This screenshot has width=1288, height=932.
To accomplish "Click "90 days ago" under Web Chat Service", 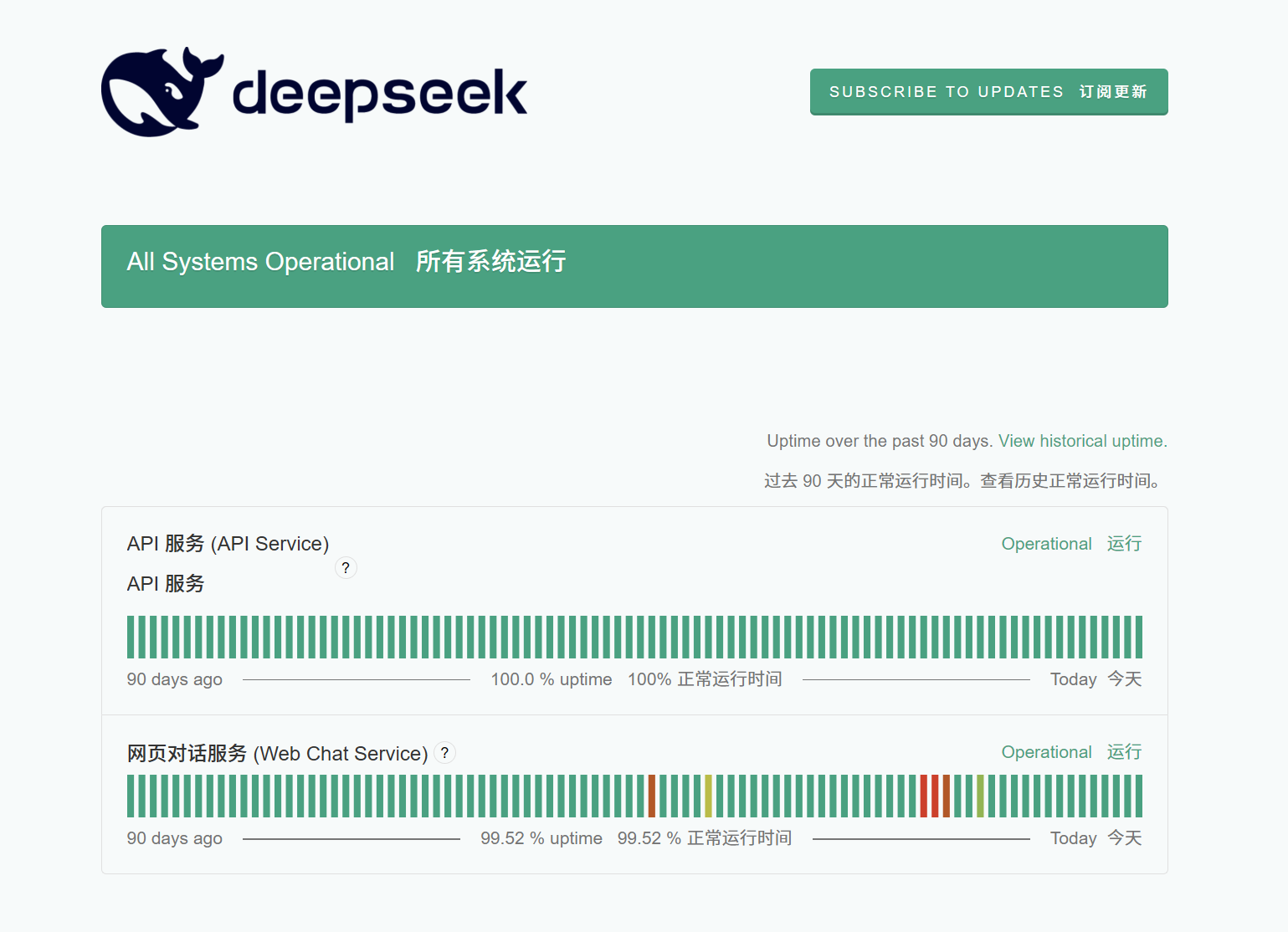I will pyautogui.click(x=175, y=838).
